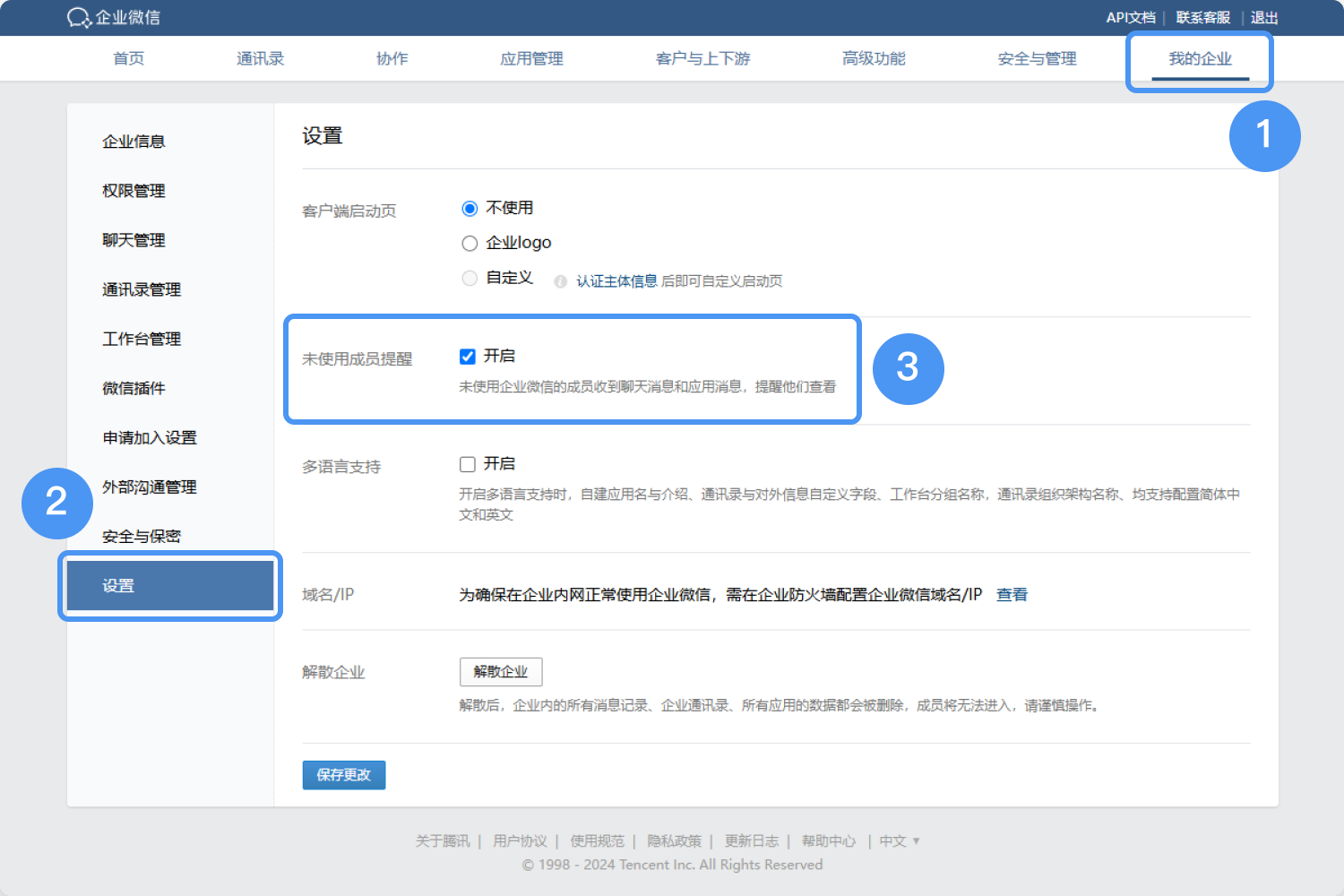Expand the 中文 language dropdown

(x=899, y=840)
